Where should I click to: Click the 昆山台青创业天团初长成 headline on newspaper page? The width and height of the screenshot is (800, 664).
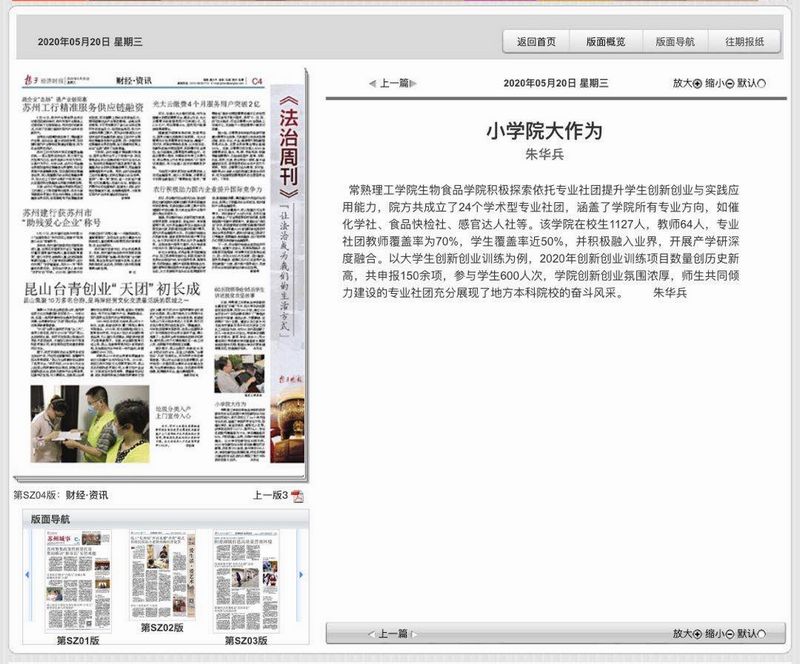[x=112, y=289]
